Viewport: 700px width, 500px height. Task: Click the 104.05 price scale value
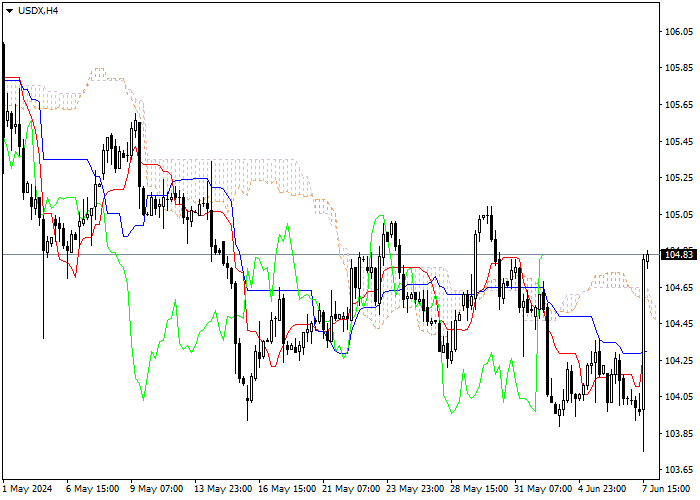679,397
